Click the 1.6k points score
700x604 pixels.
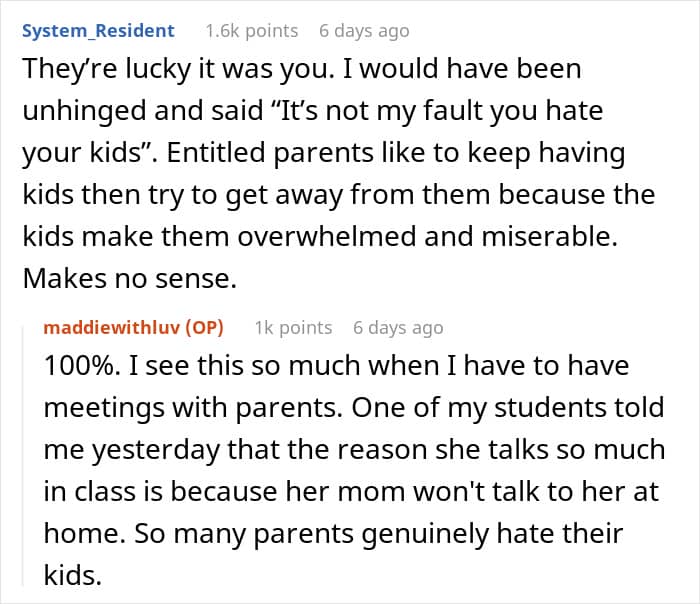(251, 31)
